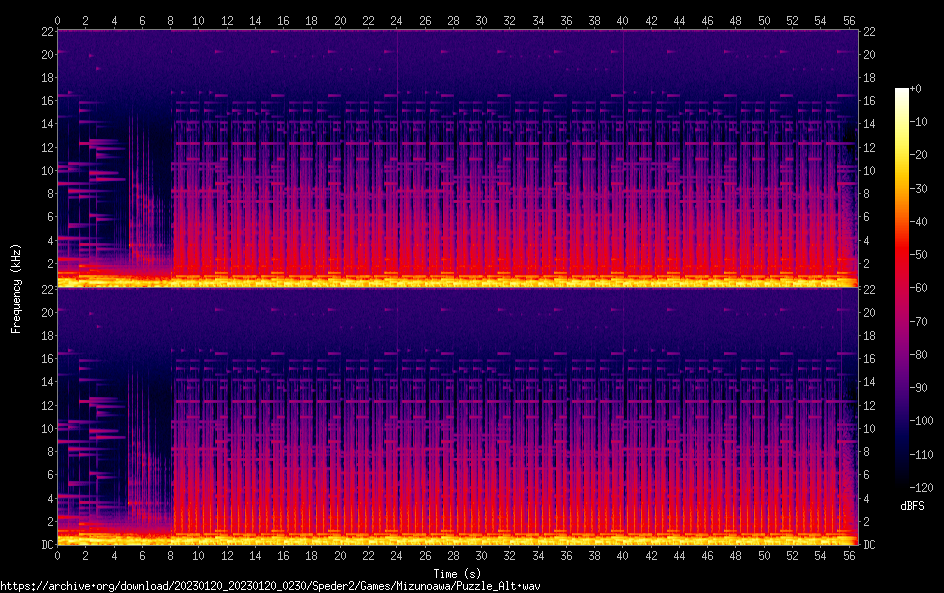Click the 8 second tick on the bottom time axis
944x593 pixels.
tap(171, 555)
